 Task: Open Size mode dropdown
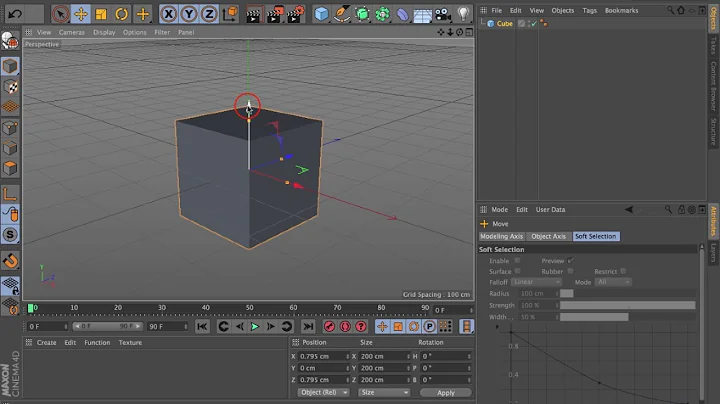[x=384, y=393]
